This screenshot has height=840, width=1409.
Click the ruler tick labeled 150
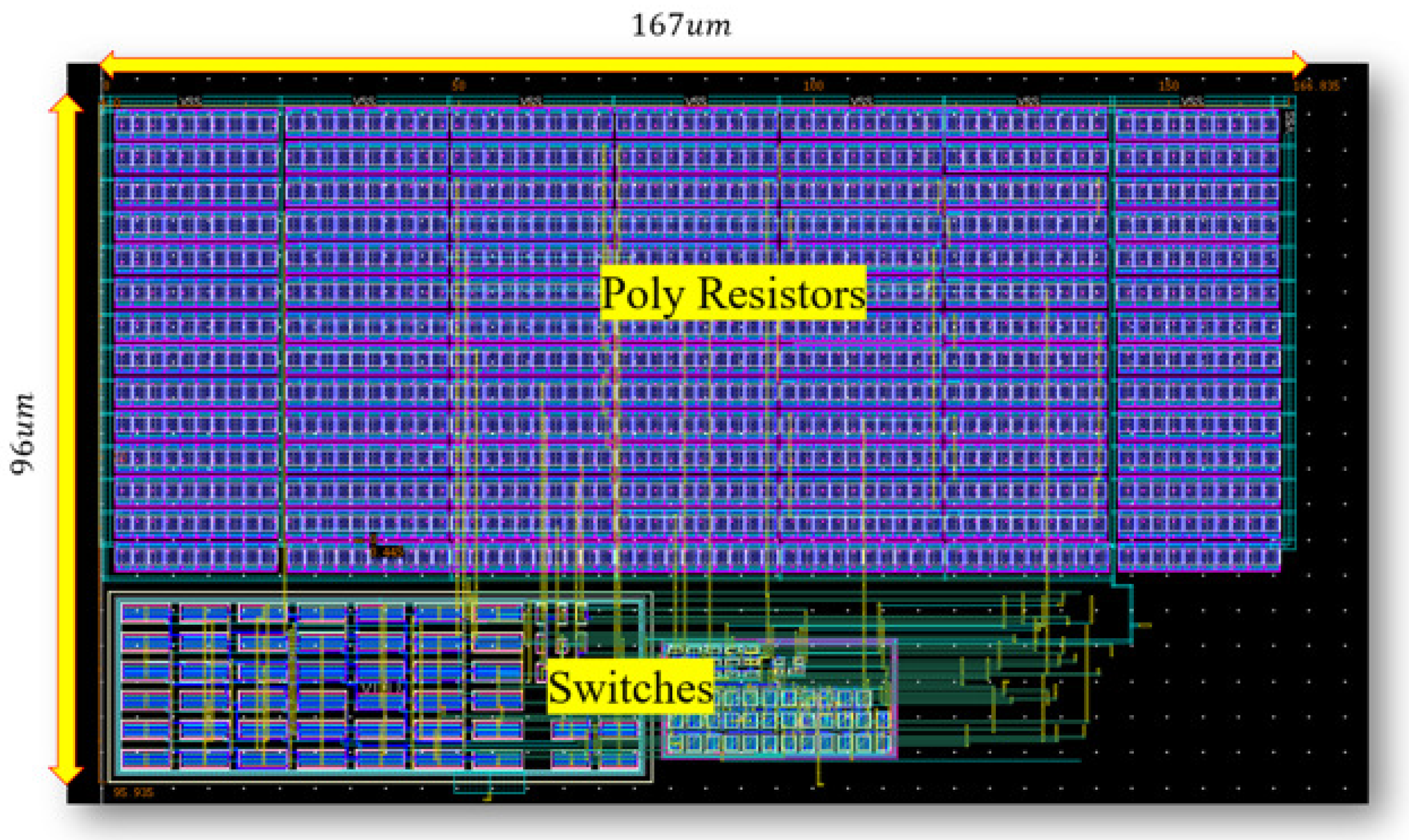[x=1168, y=86]
